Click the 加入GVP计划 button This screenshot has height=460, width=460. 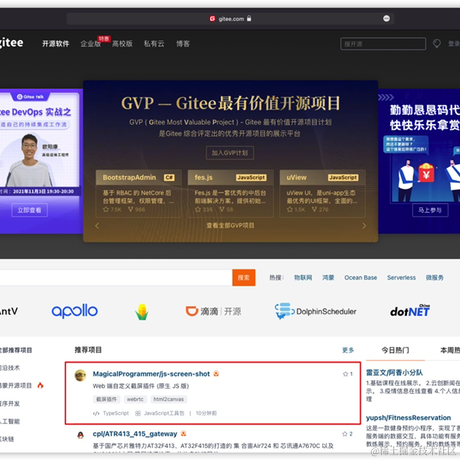(230, 153)
